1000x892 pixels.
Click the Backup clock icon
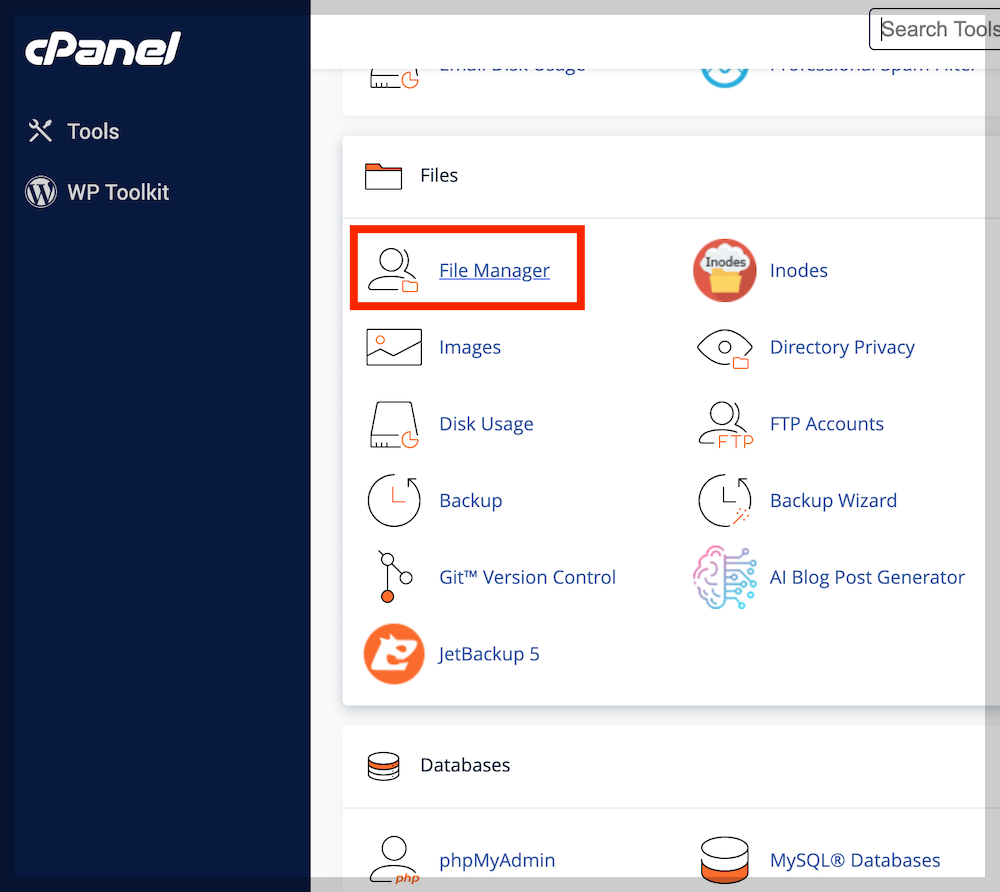click(394, 501)
